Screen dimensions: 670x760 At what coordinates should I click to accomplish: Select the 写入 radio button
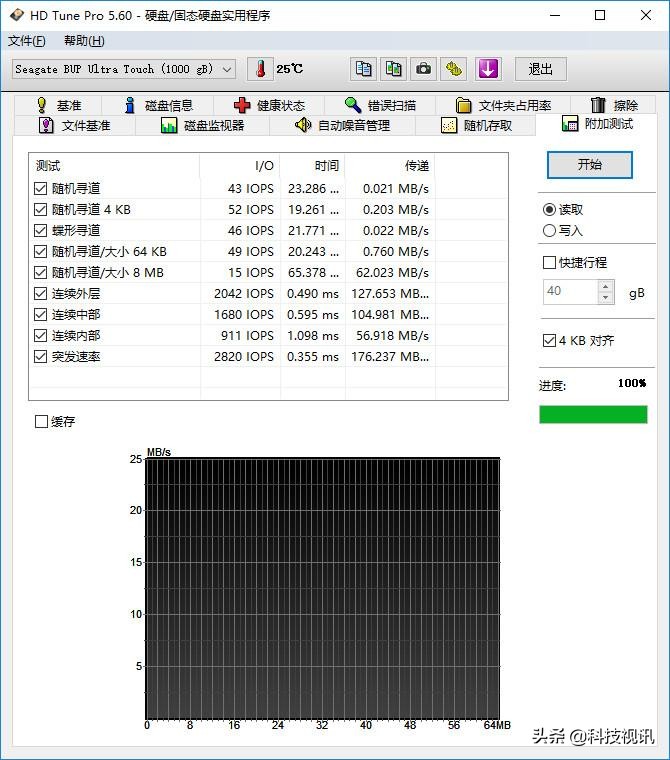pyautogui.click(x=549, y=231)
